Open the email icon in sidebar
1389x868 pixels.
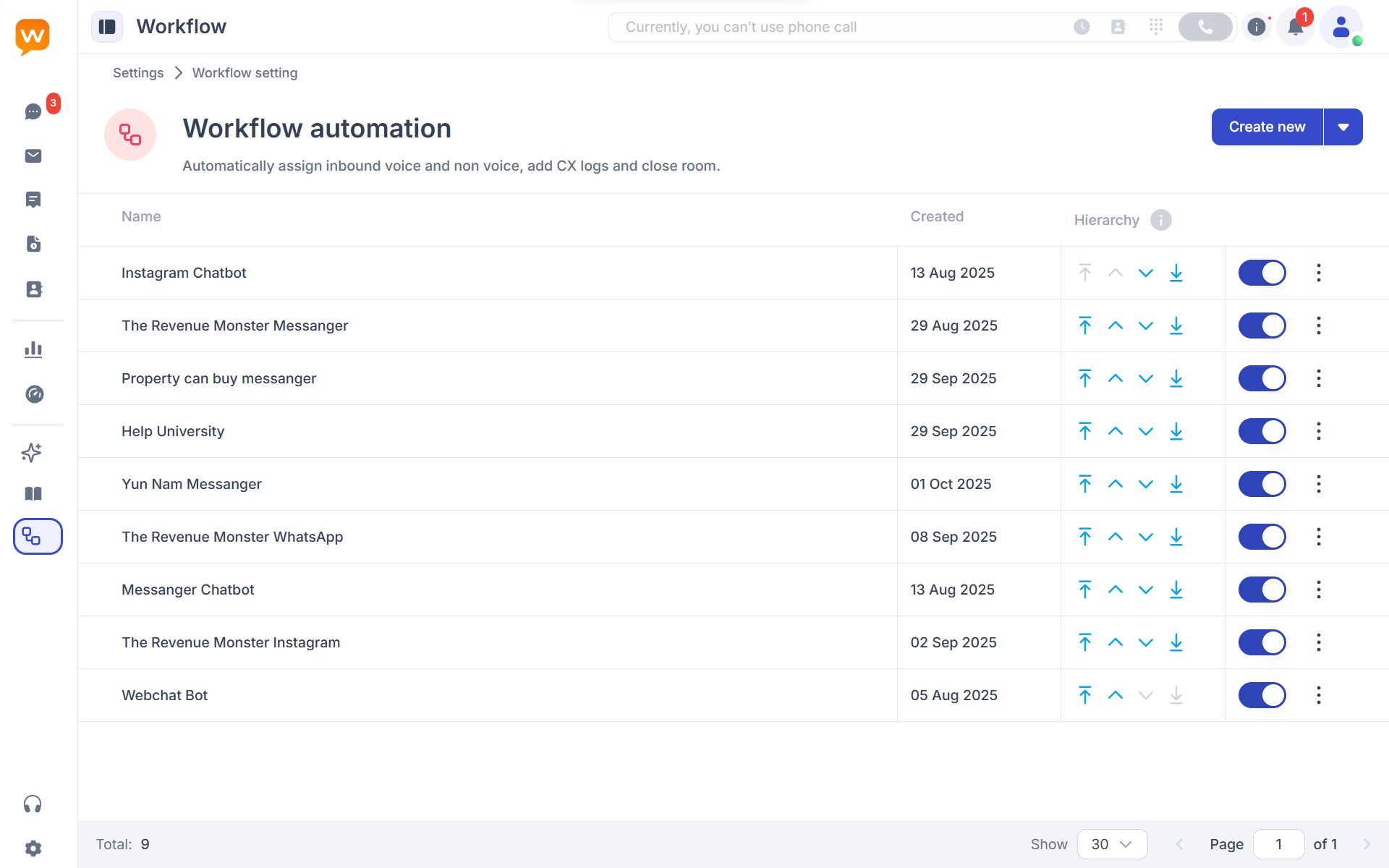pyautogui.click(x=33, y=156)
